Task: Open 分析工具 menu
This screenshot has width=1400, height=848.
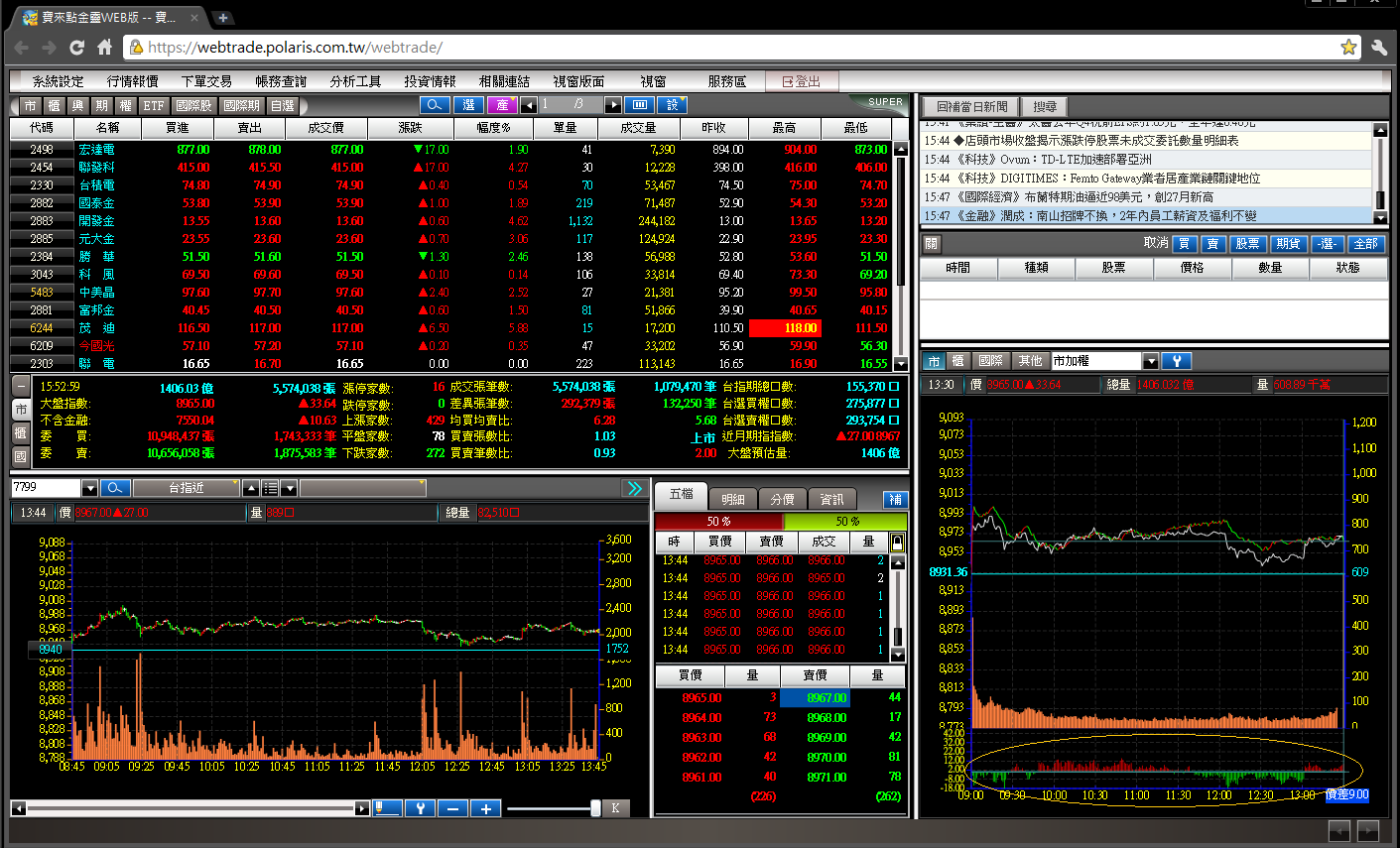Action: (355, 81)
